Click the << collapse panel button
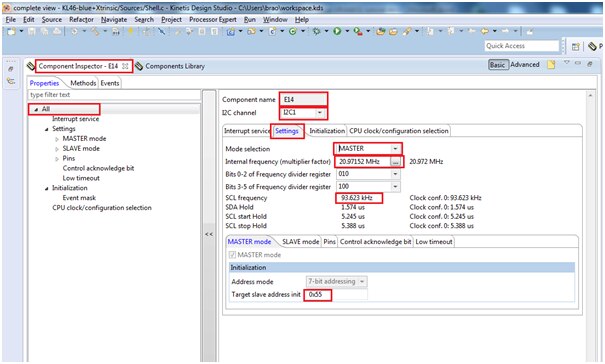Screen dimensions: 605x364 (x=209, y=234)
